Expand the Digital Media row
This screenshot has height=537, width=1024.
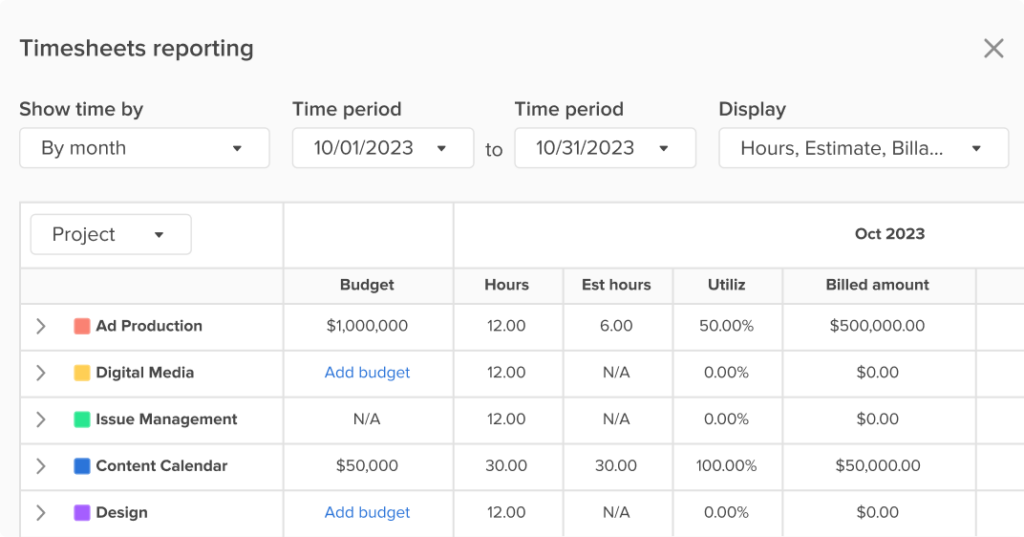pyautogui.click(x=40, y=372)
